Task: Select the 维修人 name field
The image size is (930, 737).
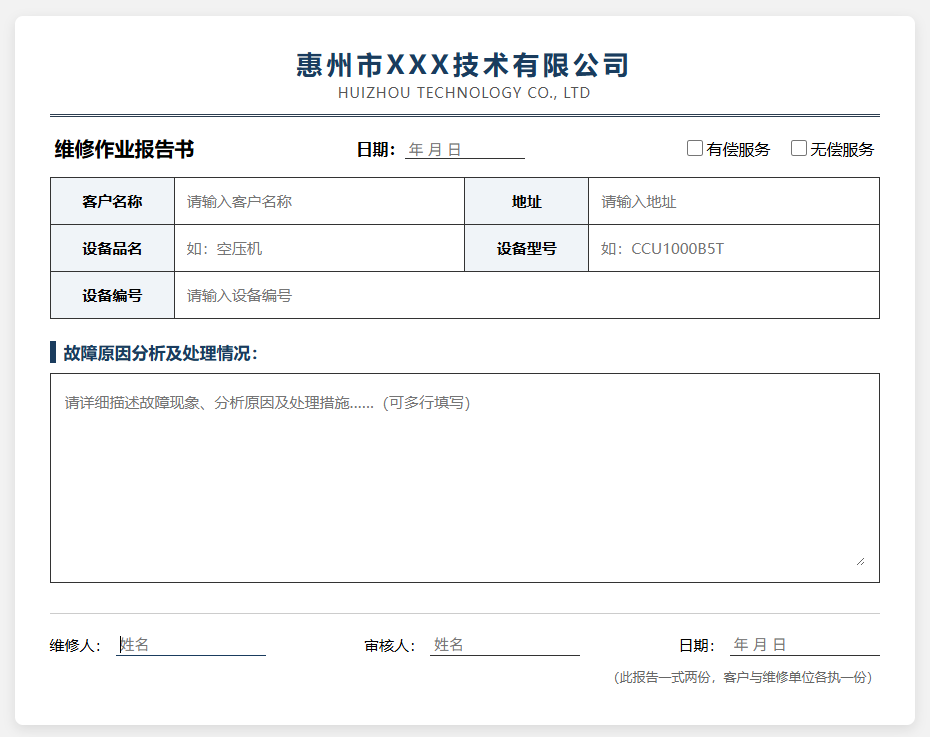Action: point(191,645)
